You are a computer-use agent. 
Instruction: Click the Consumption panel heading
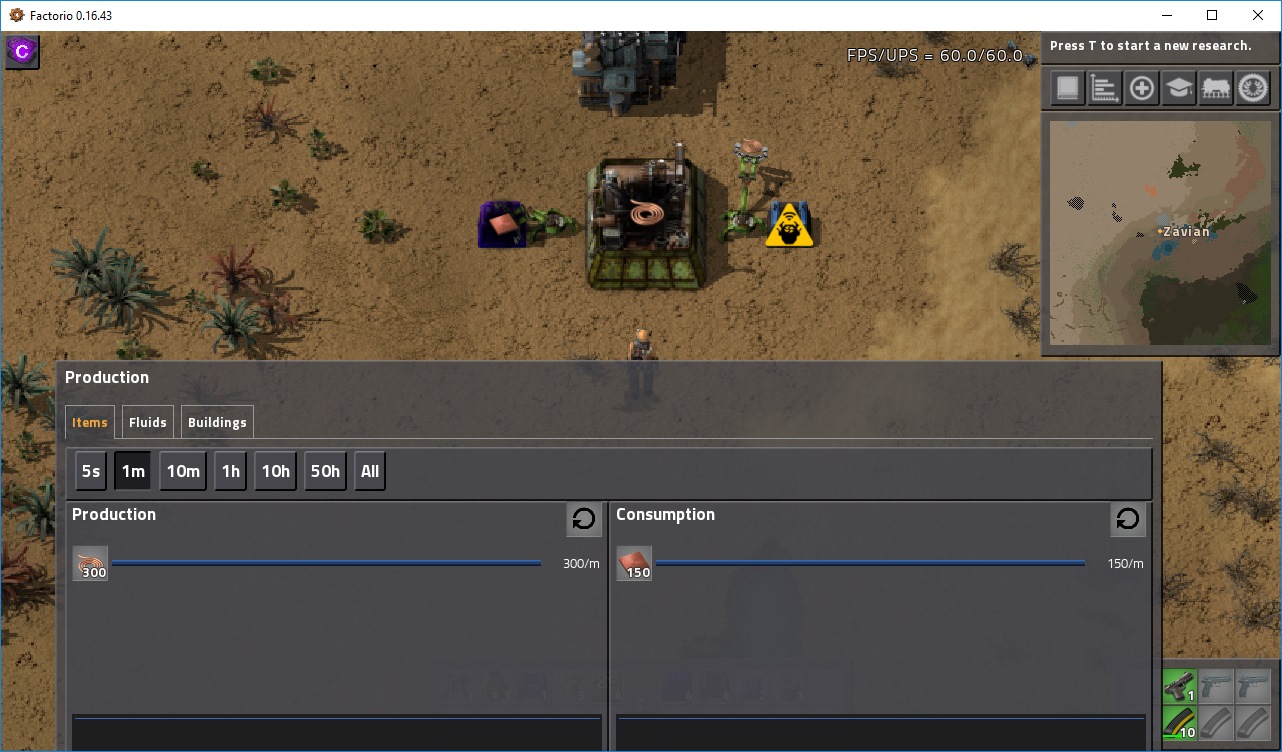[x=665, y=514]
